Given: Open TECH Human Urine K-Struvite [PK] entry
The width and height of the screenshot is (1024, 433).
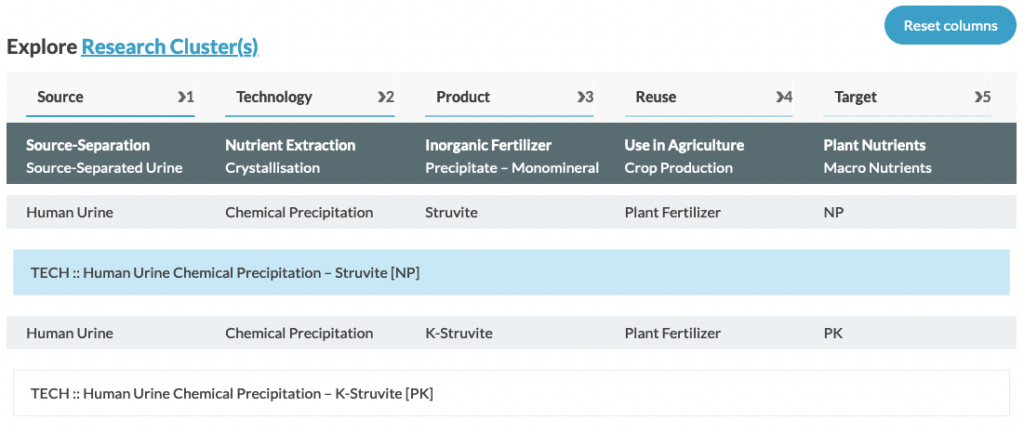Looking at the screenshot, I should [x=511, y=393].
